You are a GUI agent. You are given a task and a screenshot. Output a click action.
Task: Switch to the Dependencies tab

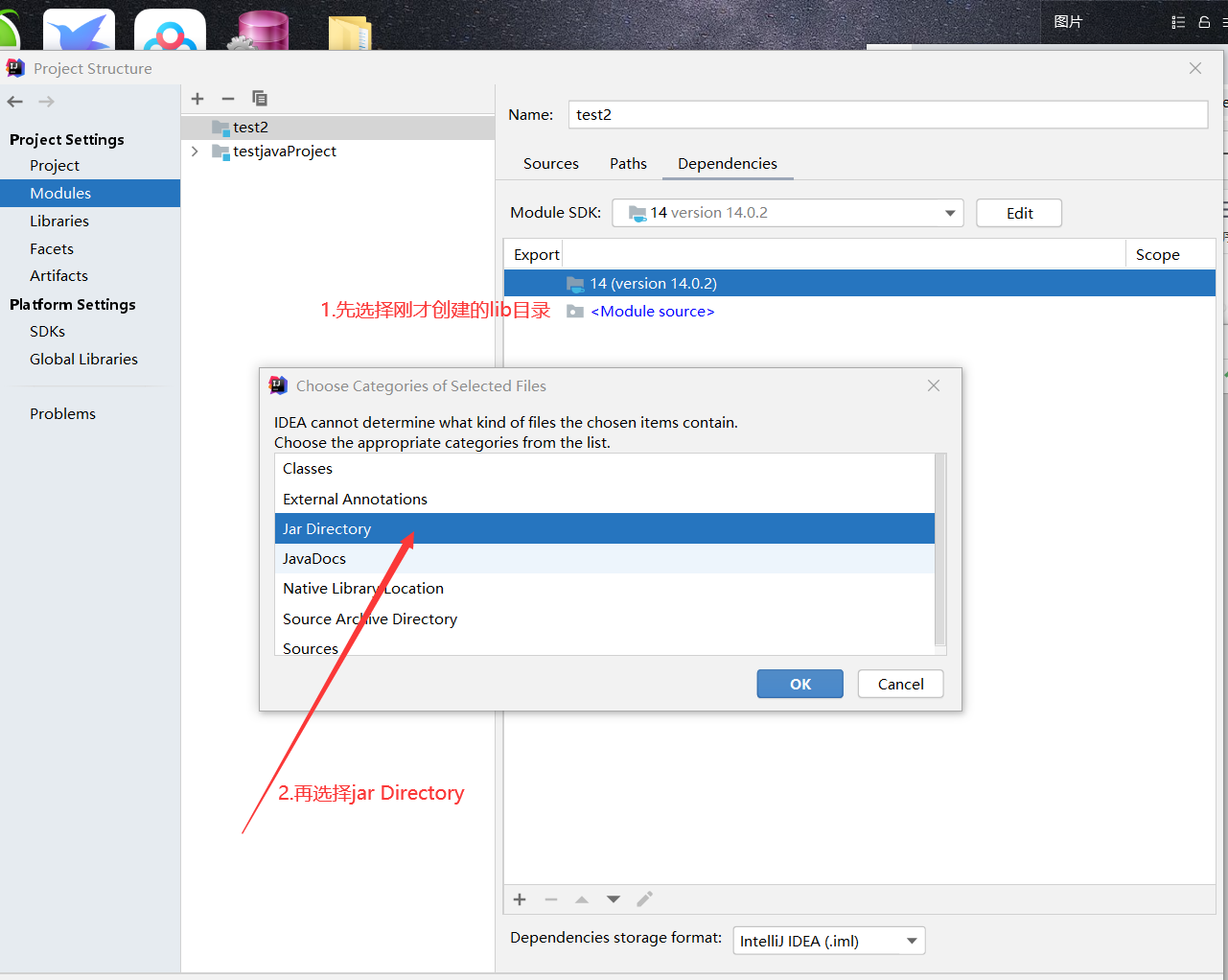[728, 164]
